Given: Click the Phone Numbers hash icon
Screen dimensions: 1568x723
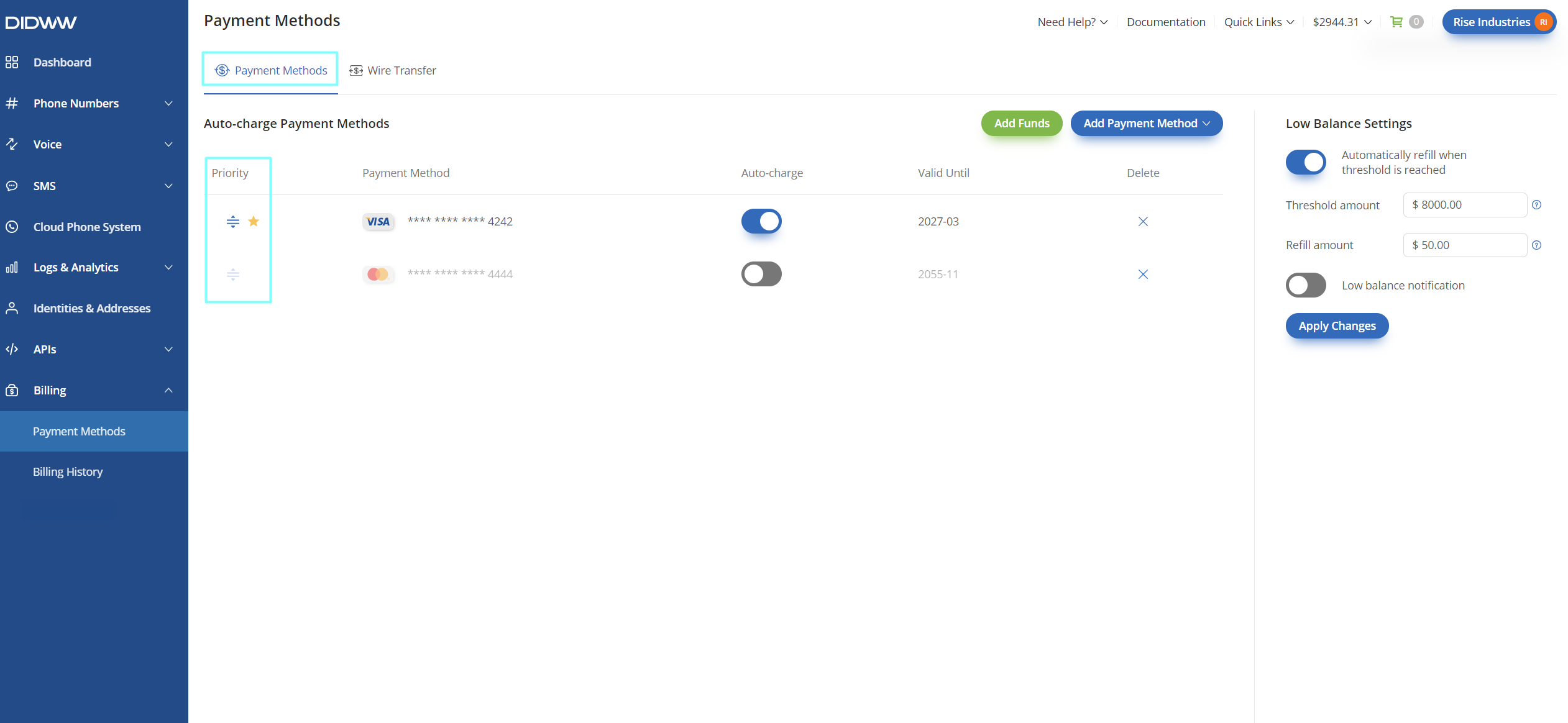Looking at the screenshot, I should pos(12,103).
